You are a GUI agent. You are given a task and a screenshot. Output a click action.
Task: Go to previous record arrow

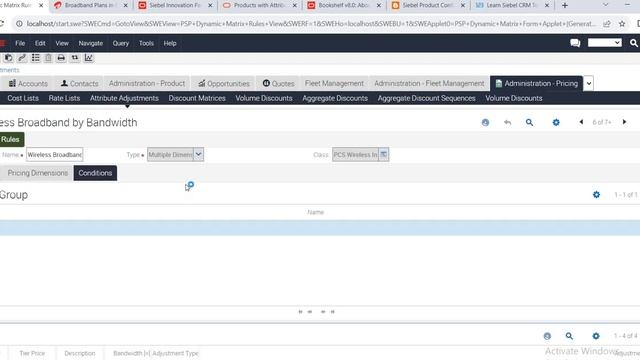581,122
